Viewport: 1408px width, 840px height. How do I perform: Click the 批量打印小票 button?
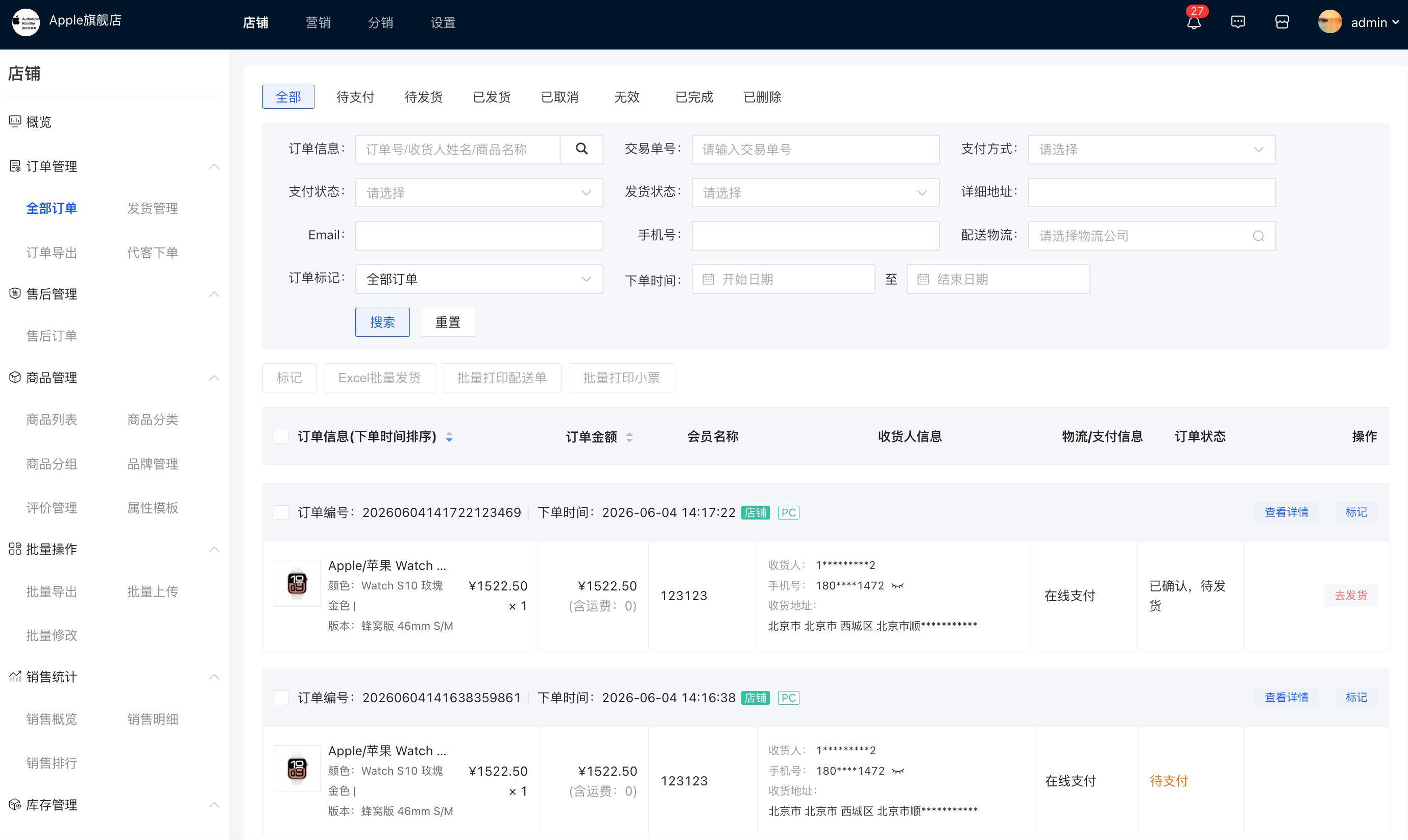coord(621,378)
